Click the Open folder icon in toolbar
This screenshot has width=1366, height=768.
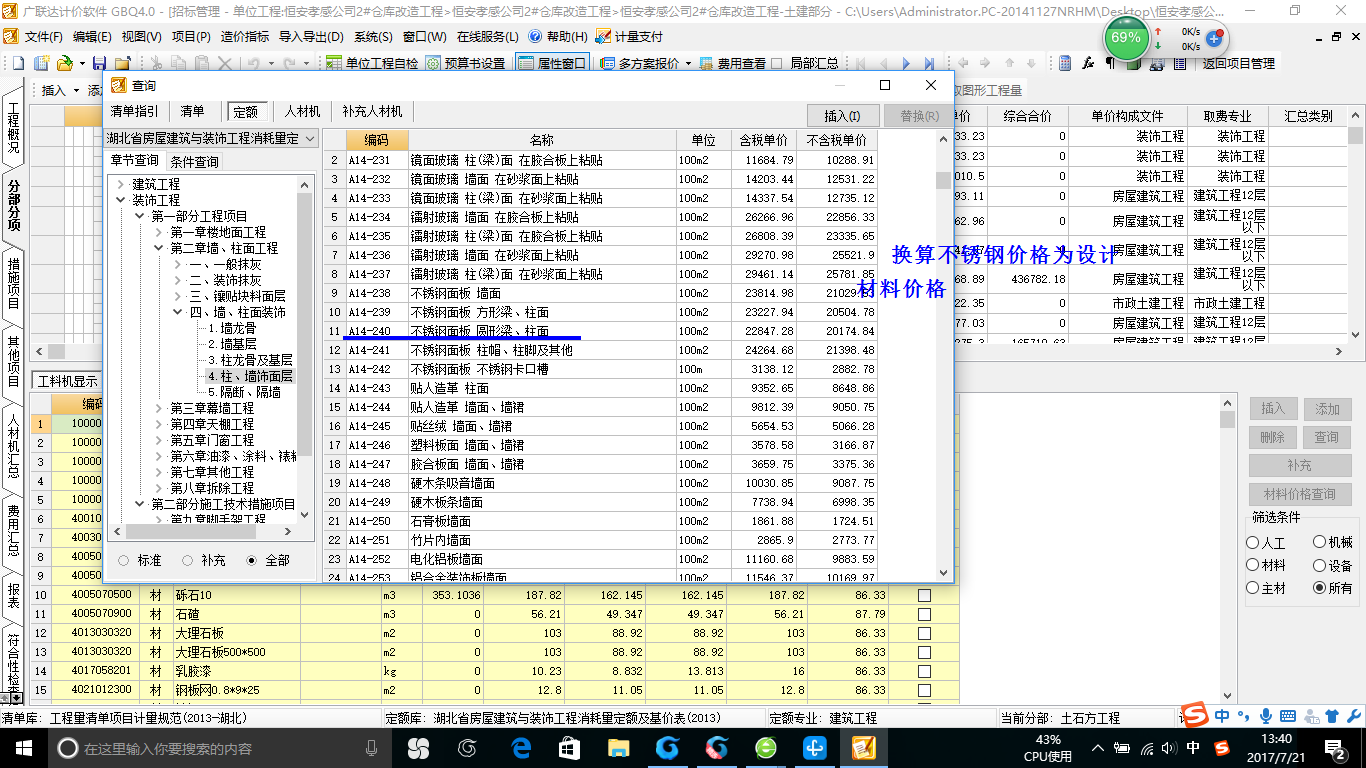pos(64,63)
